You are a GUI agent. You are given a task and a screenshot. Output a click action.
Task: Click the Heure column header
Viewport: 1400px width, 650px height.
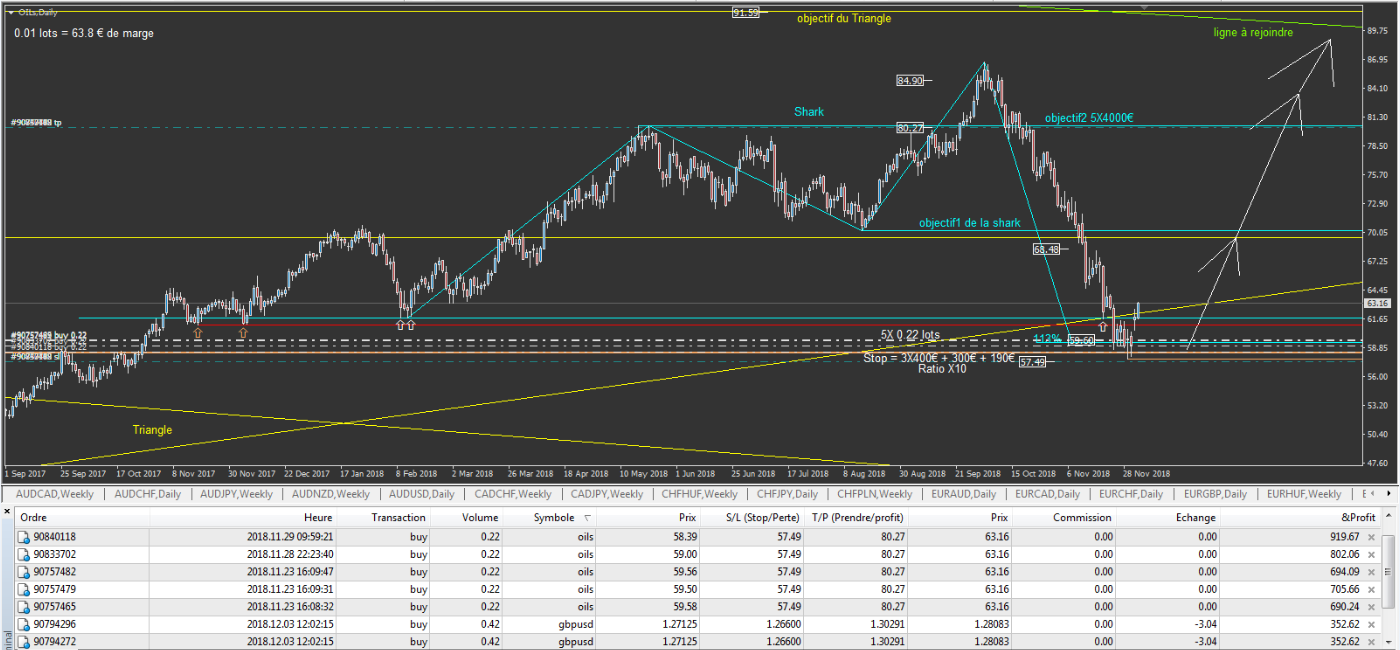pos(318,517)
